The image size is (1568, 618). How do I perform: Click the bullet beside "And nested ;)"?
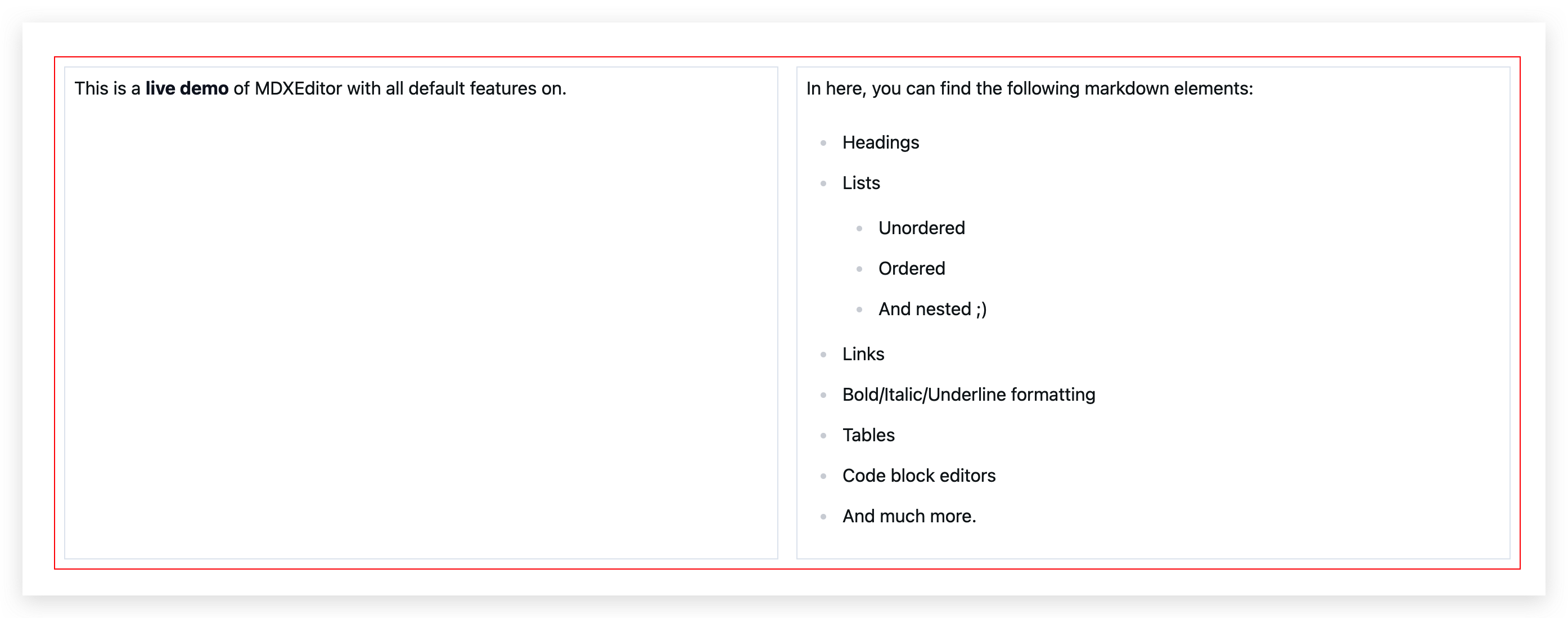point(859,310)
